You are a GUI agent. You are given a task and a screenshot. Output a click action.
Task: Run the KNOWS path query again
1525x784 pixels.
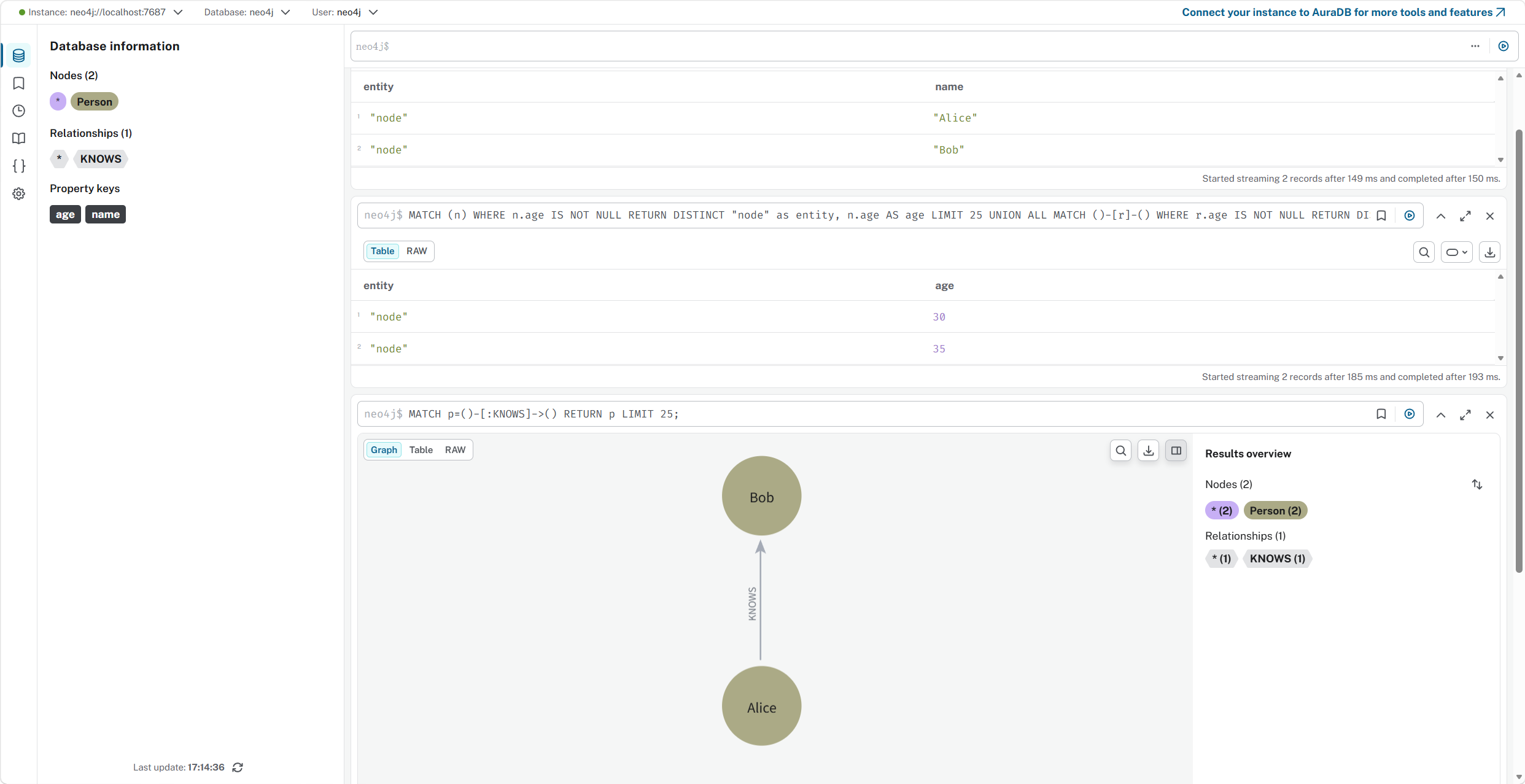tap(1410, 414)
